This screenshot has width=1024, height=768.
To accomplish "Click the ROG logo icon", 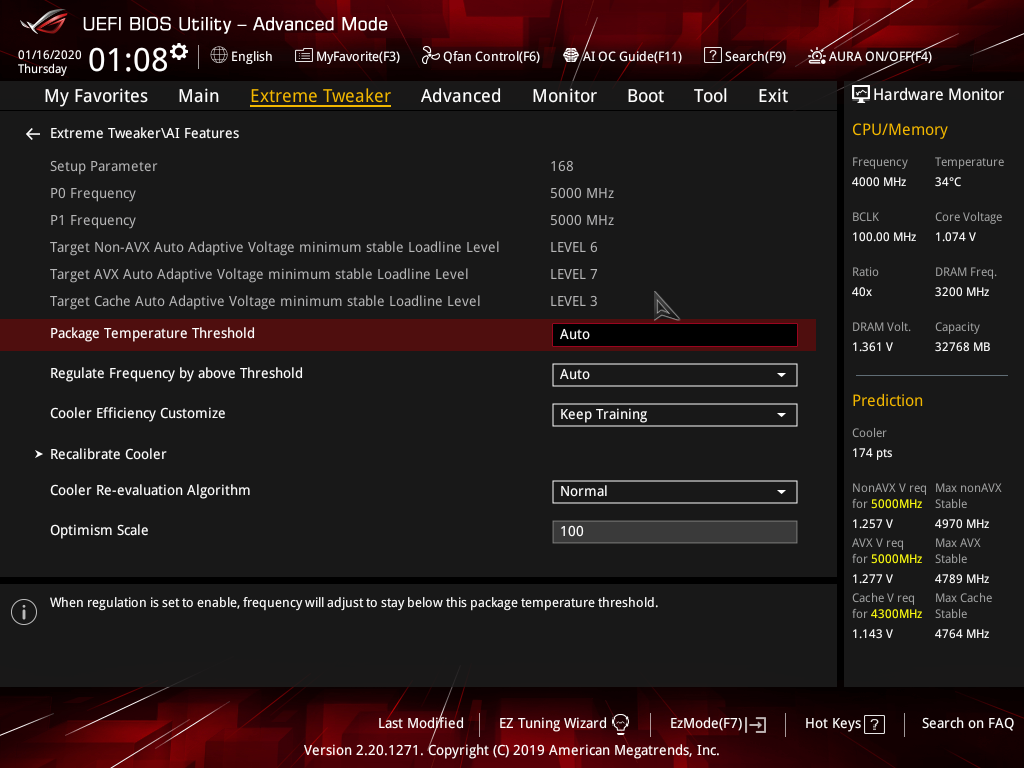I will click(43, 22).
